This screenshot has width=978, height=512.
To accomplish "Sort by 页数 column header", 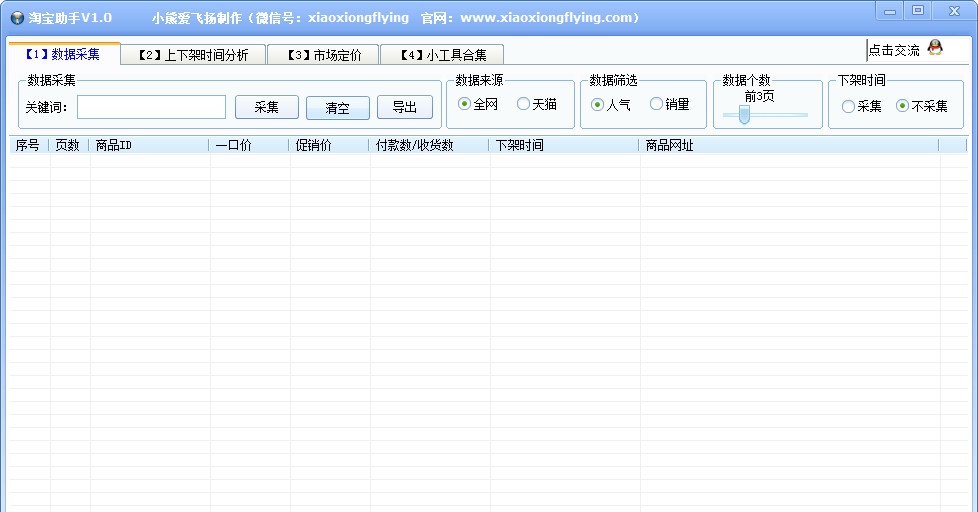I will [x=69, y=145].
